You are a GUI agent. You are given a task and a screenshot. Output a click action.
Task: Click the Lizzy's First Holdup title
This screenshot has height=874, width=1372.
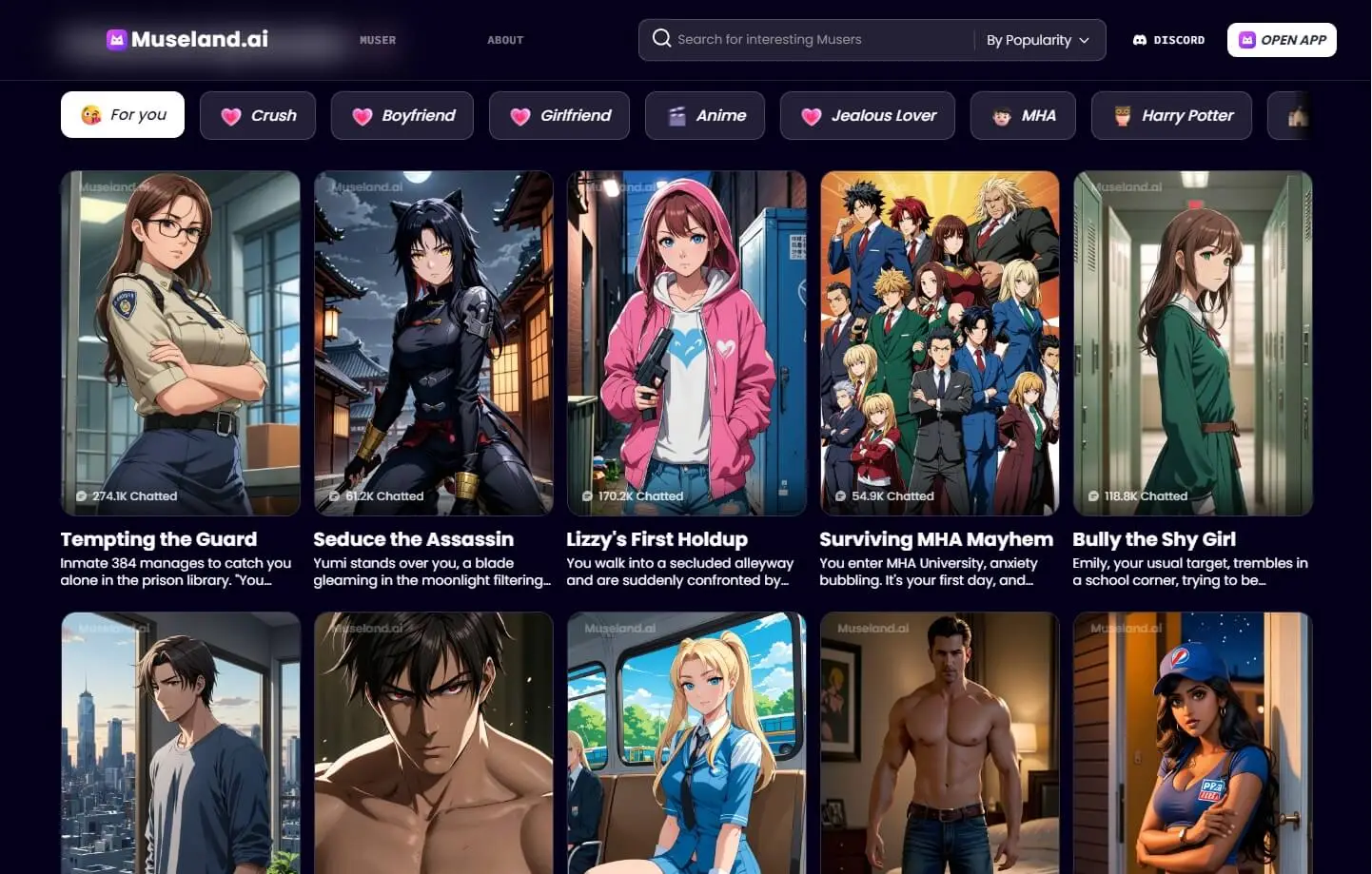pos(657,539)
